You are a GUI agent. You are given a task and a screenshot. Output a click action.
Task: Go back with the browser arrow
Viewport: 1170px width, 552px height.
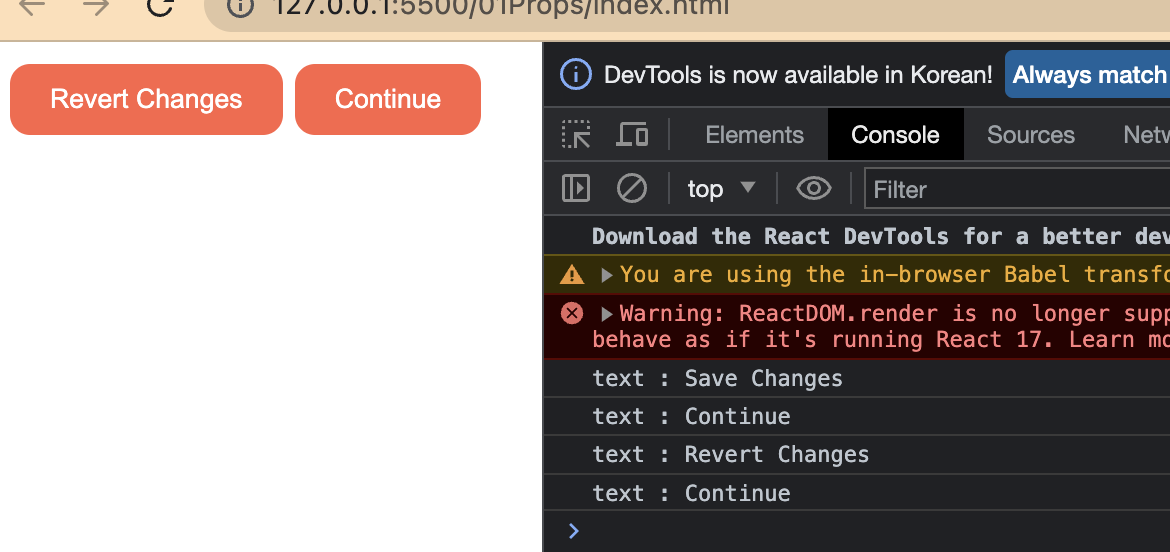33,7
